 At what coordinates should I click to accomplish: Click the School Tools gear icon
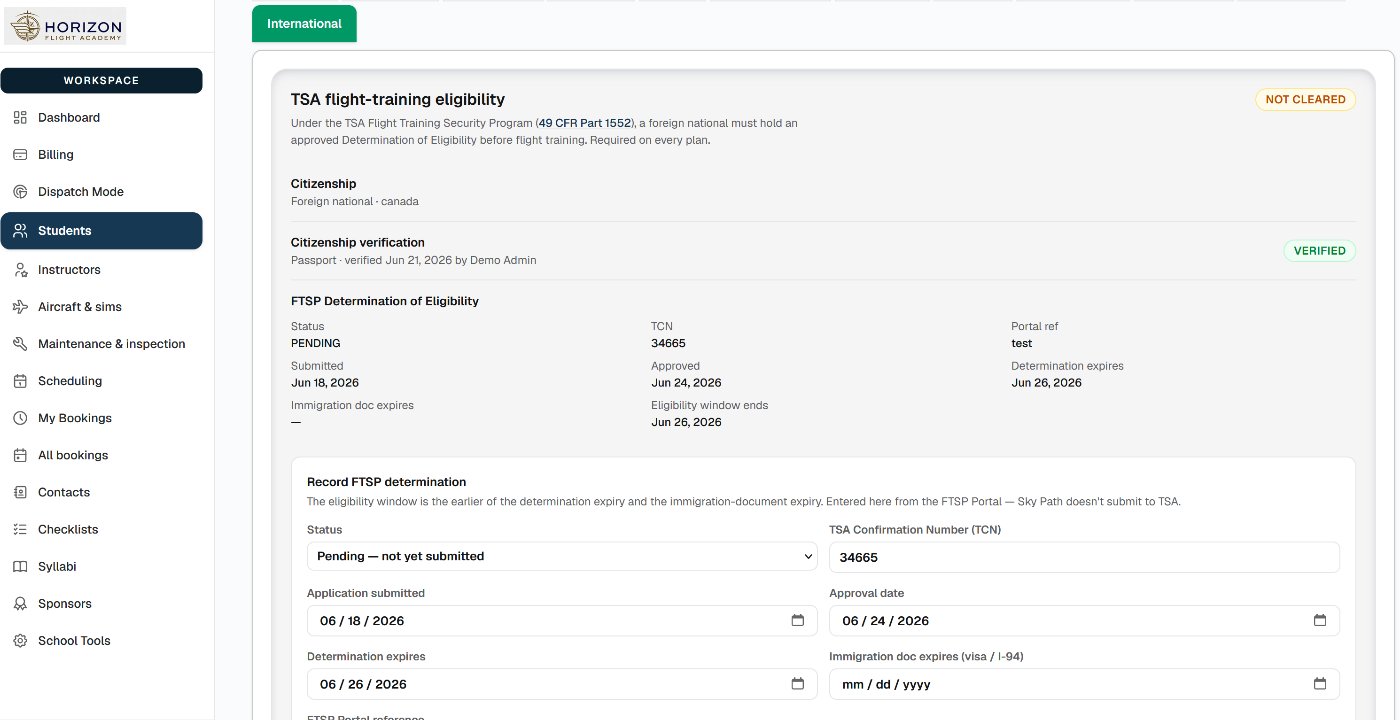click(20, 641)
